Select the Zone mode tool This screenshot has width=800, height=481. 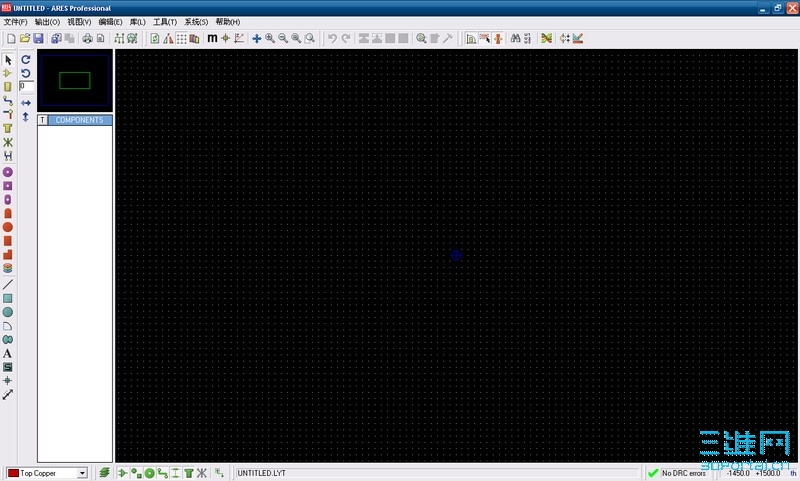click(x=8, y=129)
